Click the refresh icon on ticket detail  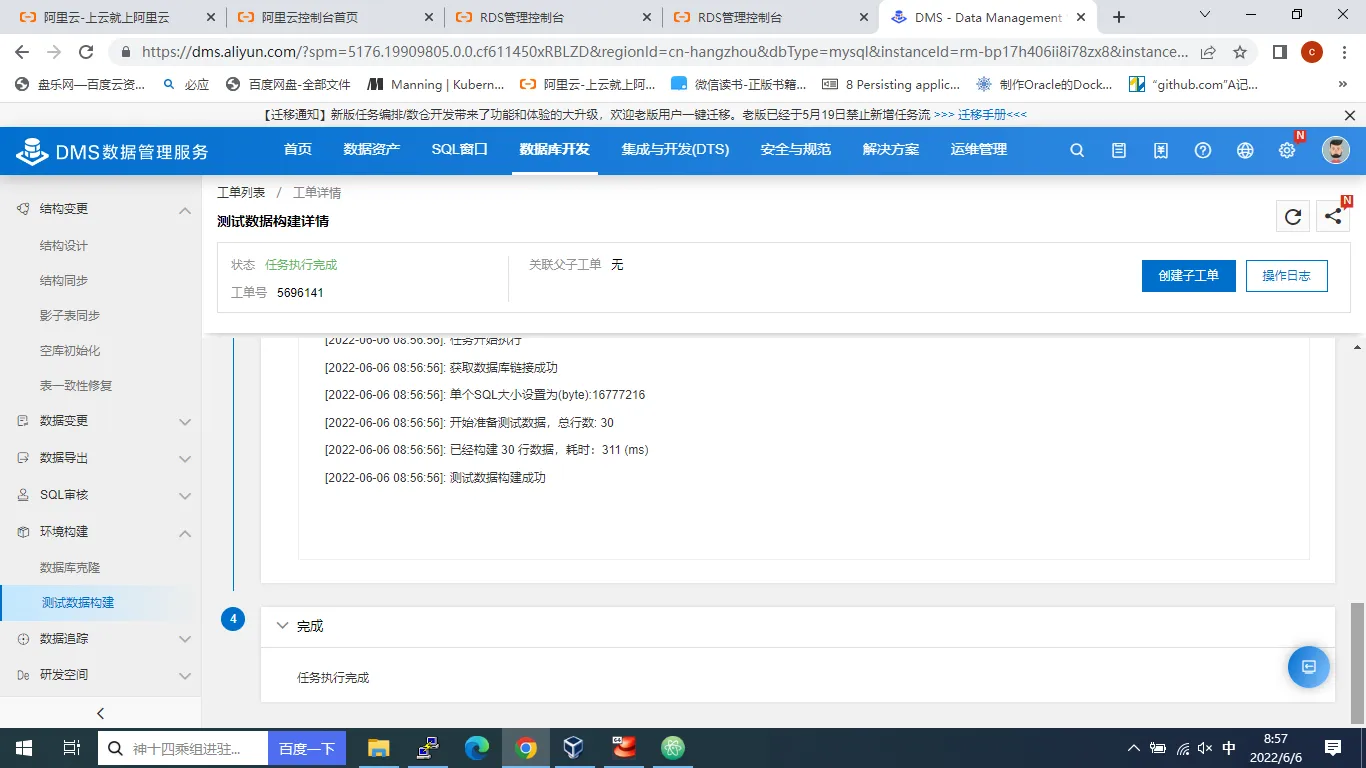1293,216
